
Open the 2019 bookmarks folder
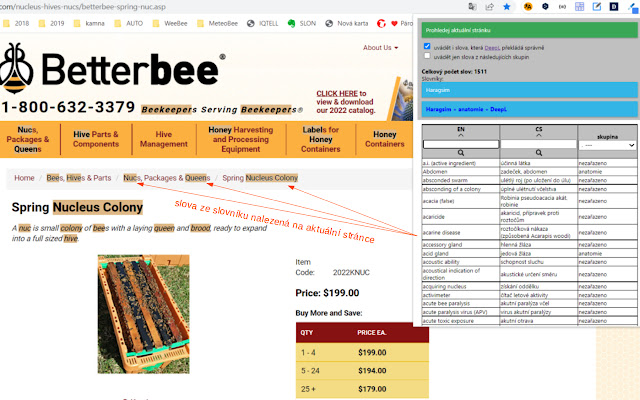tap(53, 22)
